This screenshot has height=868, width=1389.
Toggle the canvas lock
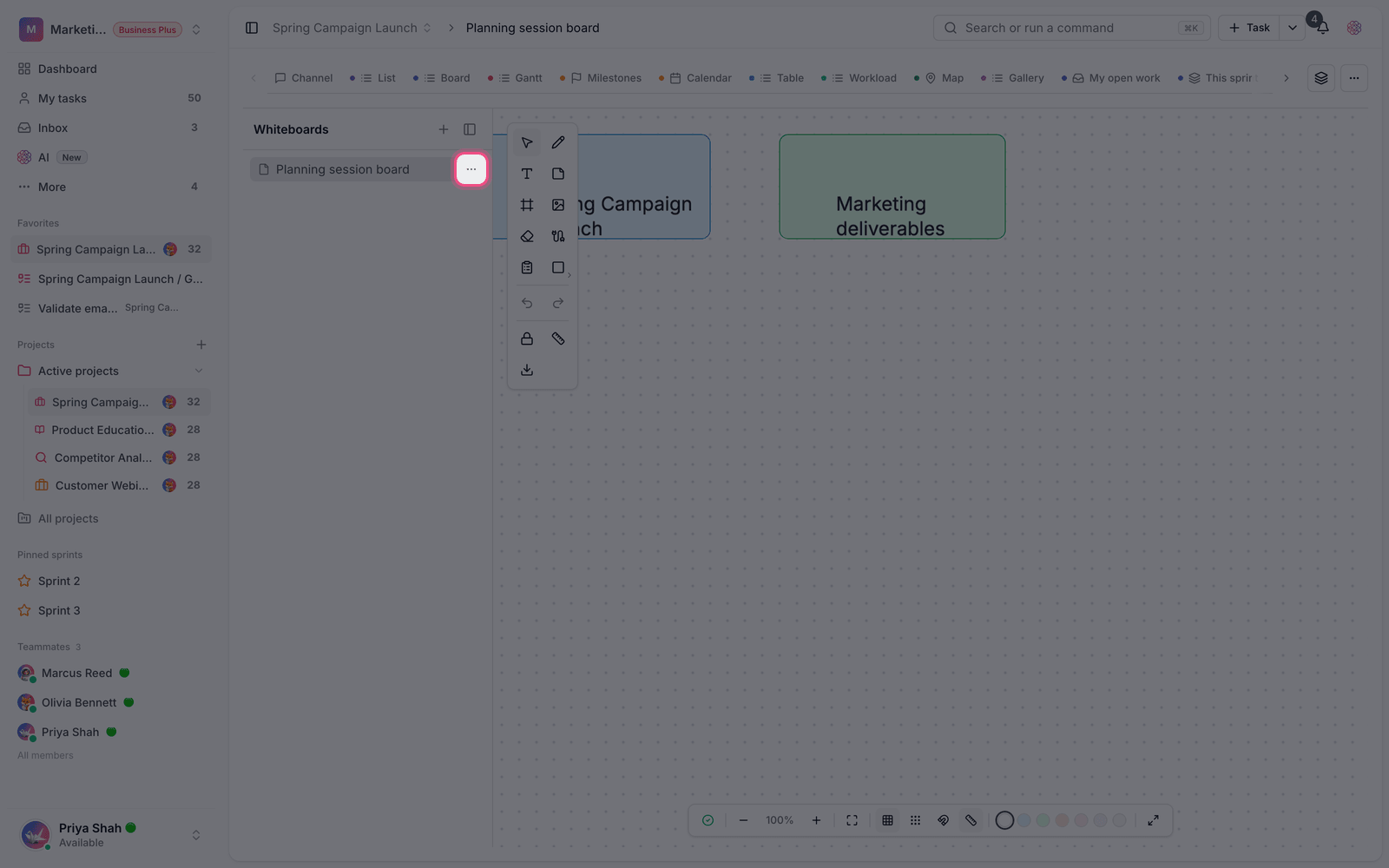[x=527, y=339]
